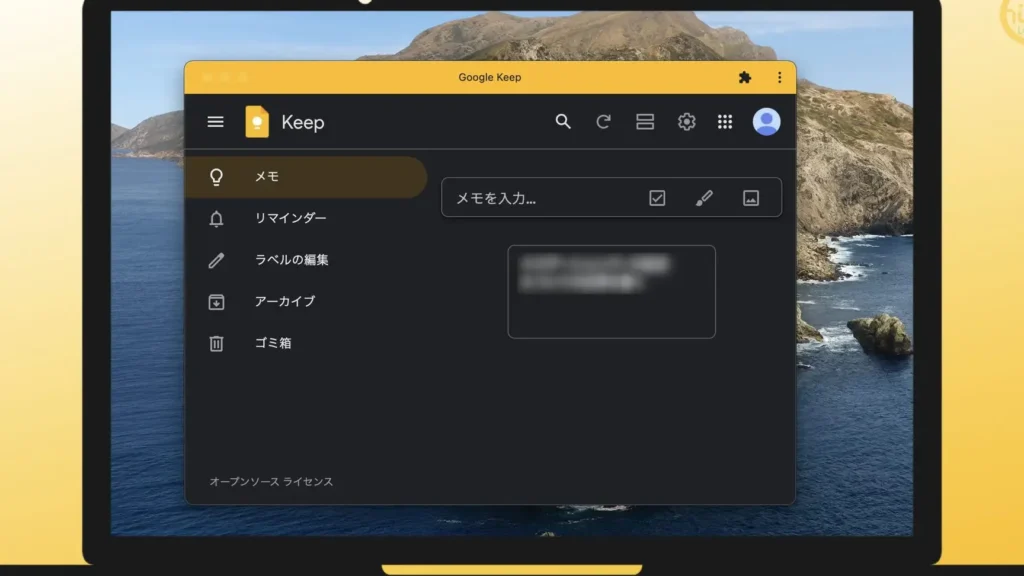Create a new checklist note
Viewport: 1024px width, 576px height.
pyautogui.click(x=657, y=198)
